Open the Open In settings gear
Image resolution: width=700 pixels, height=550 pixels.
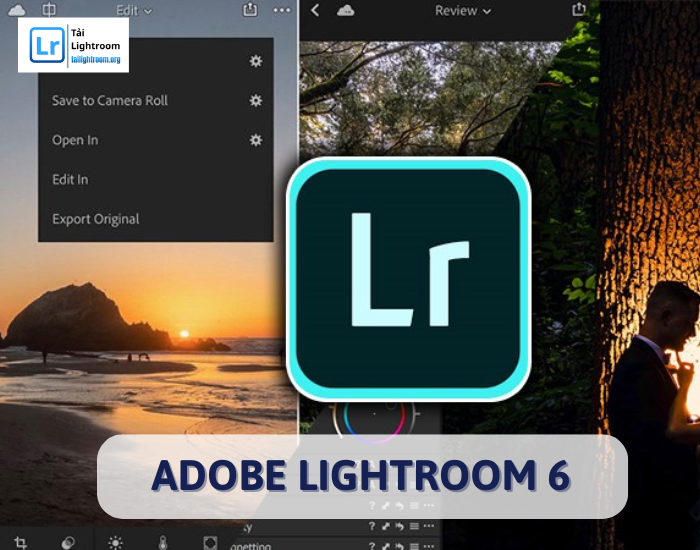point(256,140)
